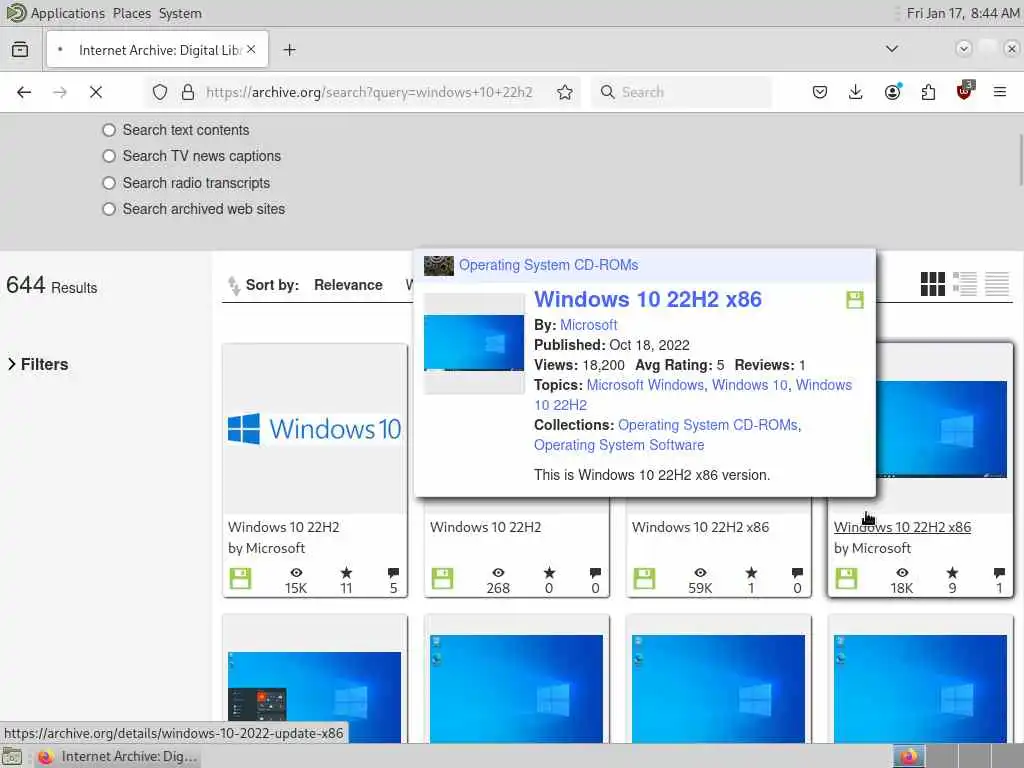The height and width of the screenshot is (768, 1024).
Task: Select Search archived web sites option
Action: click(109, 209)
